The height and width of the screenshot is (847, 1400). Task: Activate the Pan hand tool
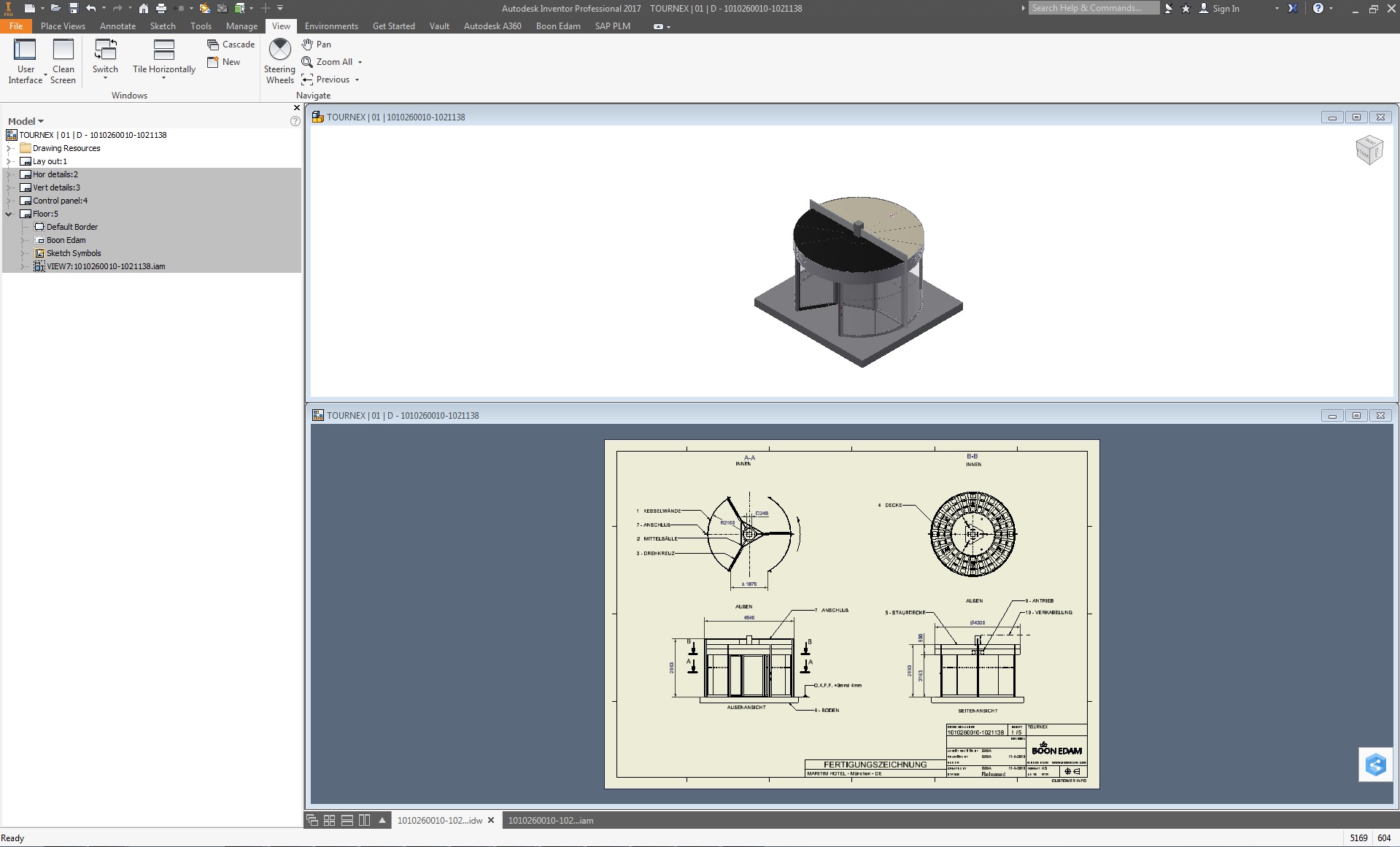pyautogui.click(x=317, y=45)
